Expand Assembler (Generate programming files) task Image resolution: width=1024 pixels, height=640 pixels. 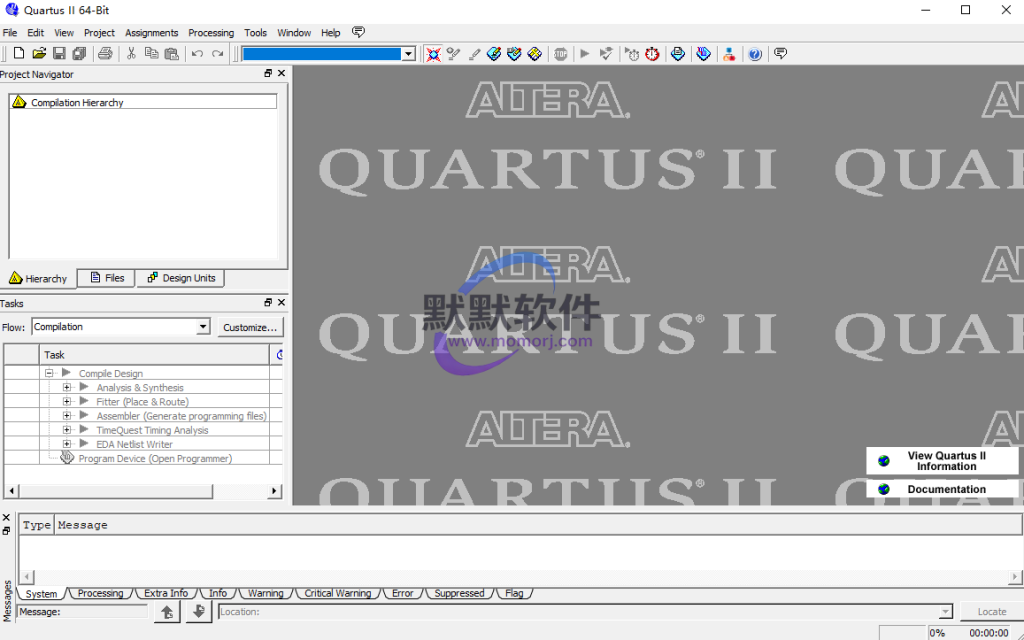[x=67, y=415]
